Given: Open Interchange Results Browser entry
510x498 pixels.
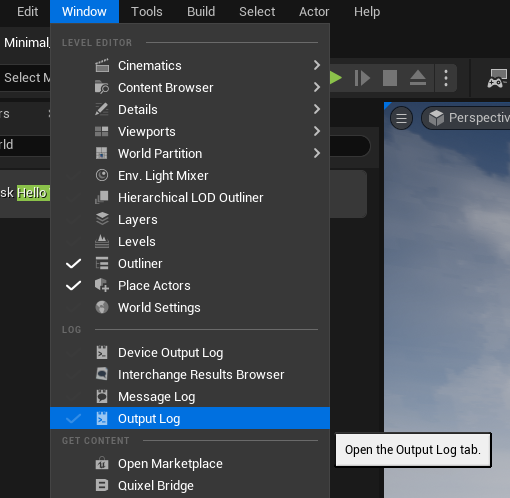Looking at the screenshot, I should 190,374.
